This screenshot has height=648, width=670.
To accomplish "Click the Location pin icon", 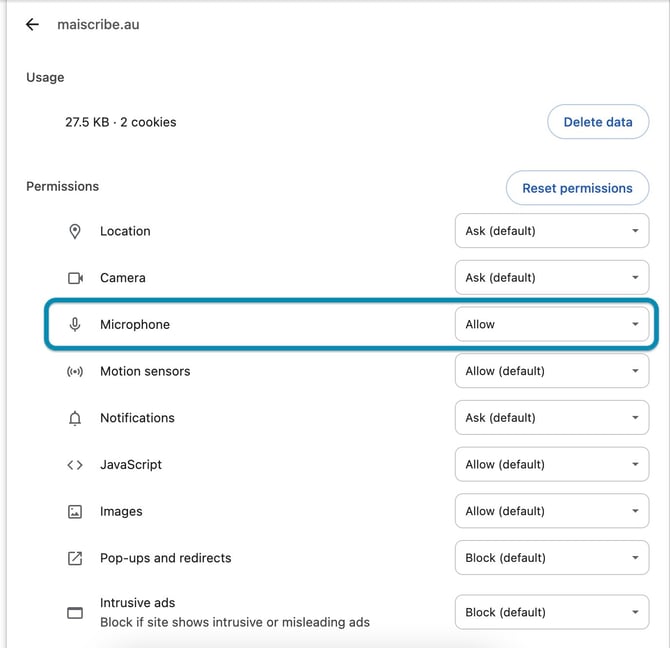I will (x=75, y=231).
